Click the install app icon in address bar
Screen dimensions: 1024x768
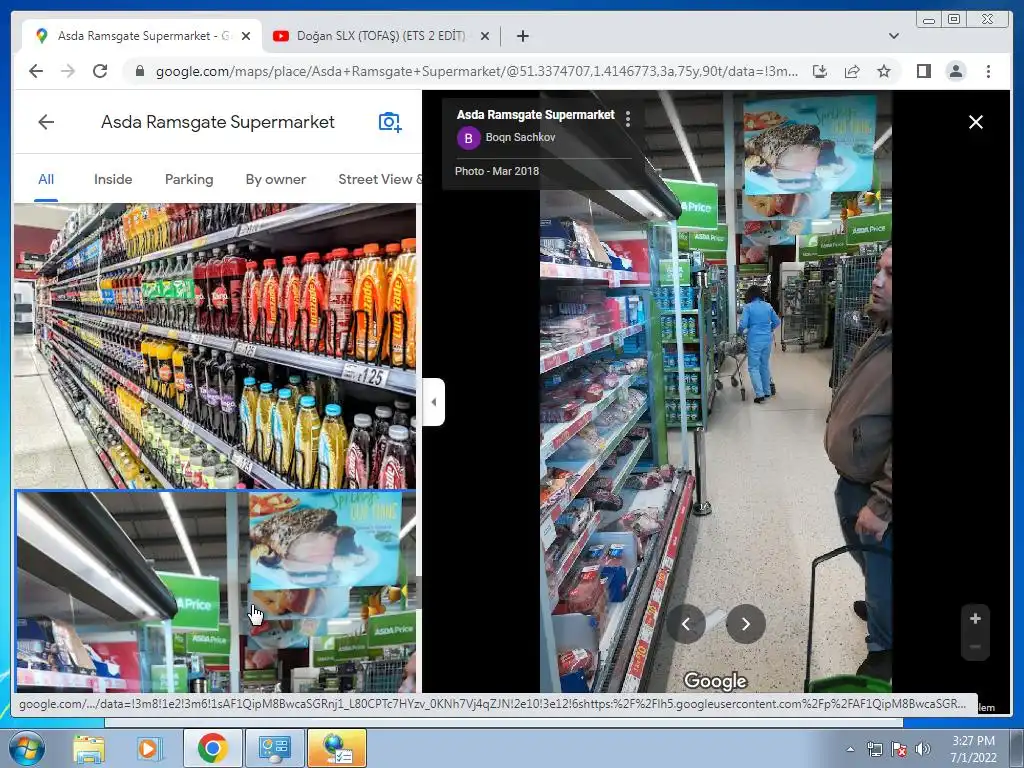point(820,71)
